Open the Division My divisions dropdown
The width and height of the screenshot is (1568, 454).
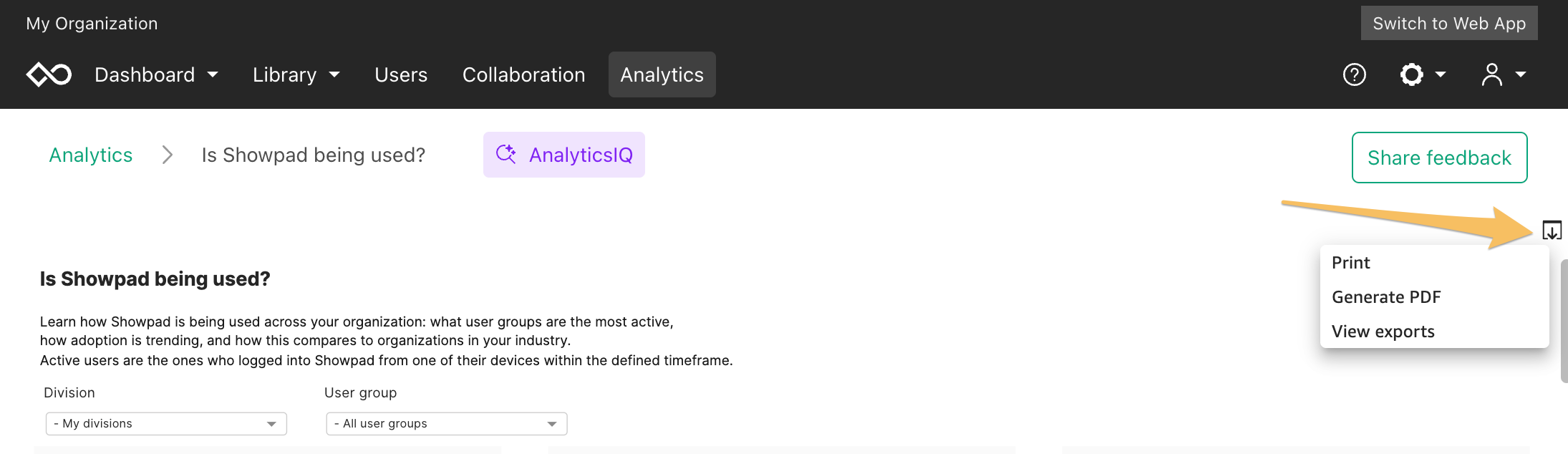(x=166, y=424)
